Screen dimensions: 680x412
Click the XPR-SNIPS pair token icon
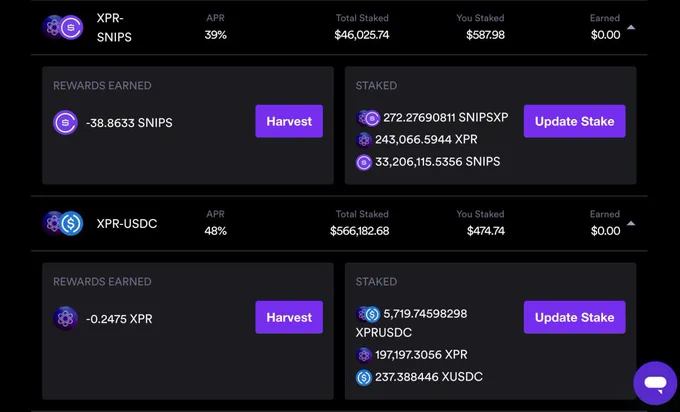[63, 27]
